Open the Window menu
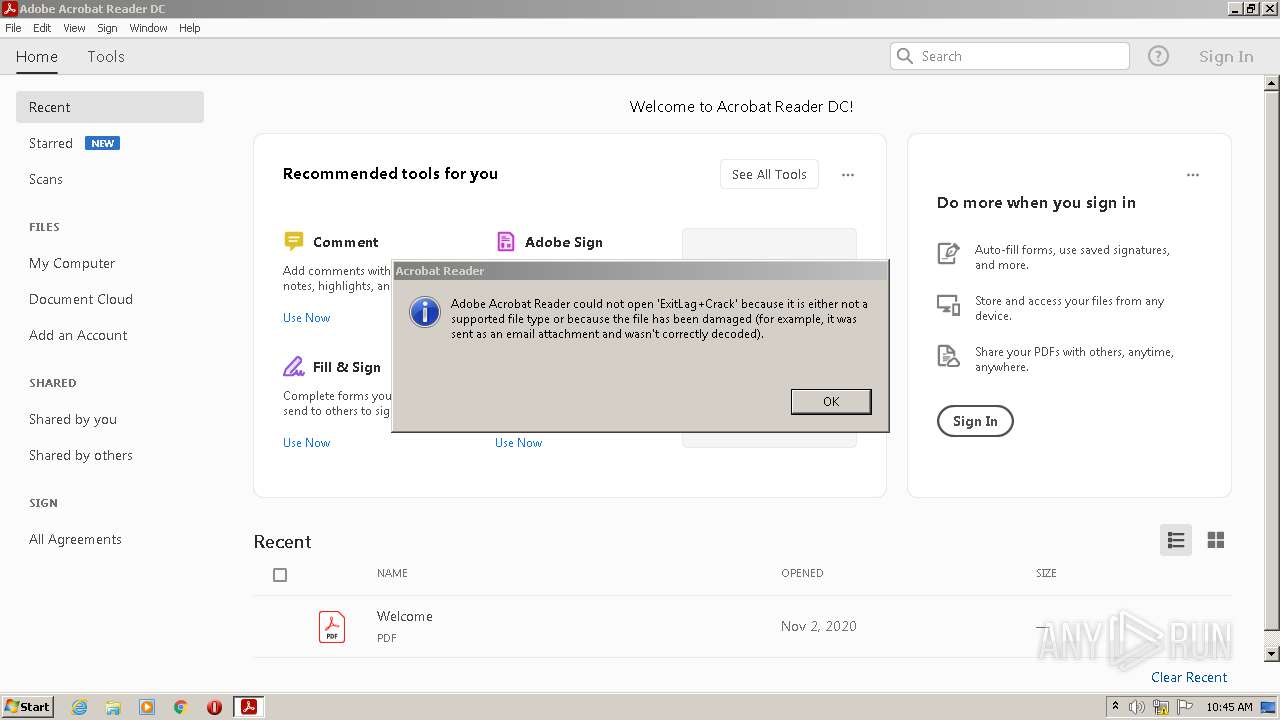 click(x=148, y=28)
